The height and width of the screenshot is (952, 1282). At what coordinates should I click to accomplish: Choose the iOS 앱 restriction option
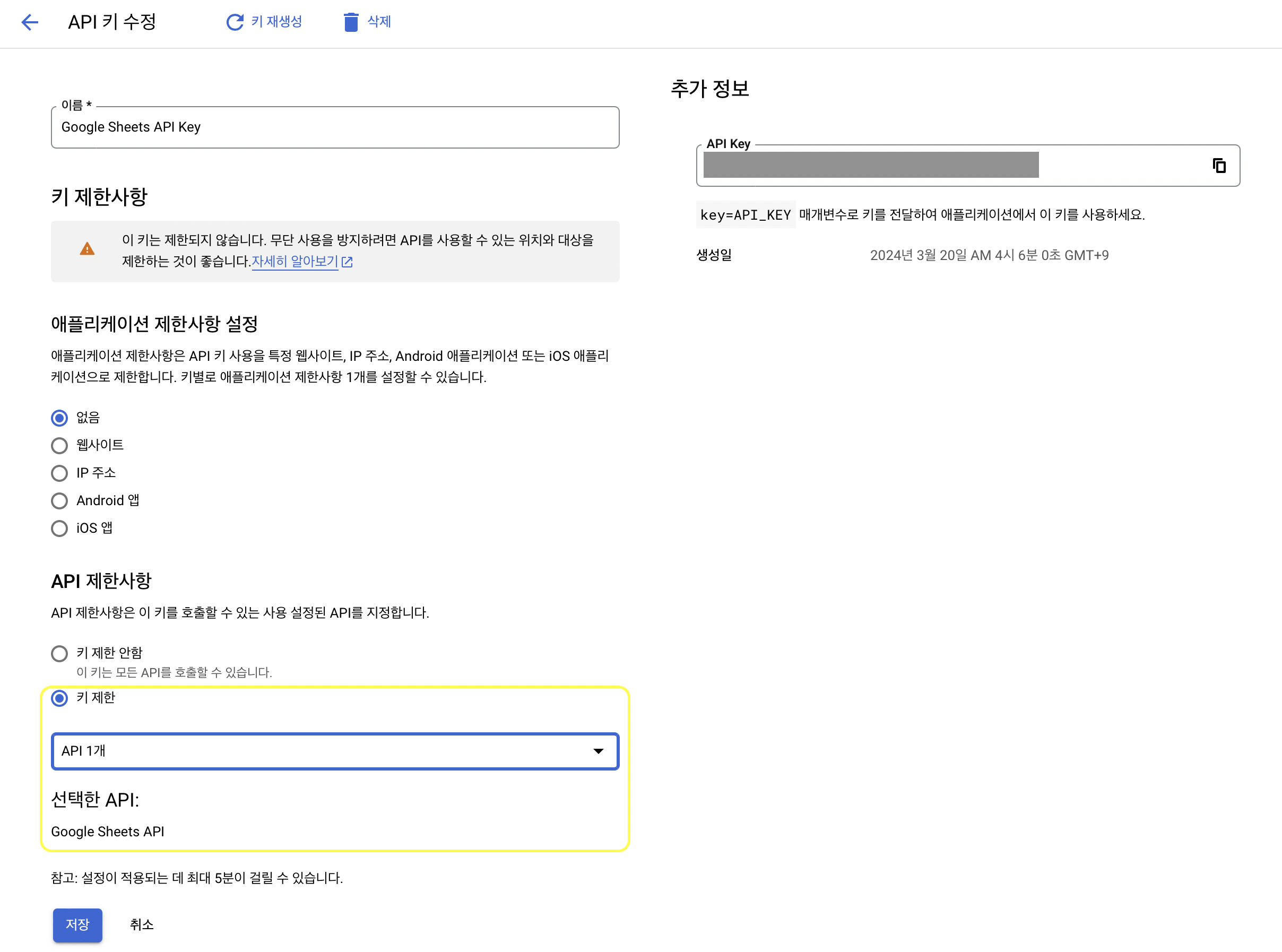[x=59, y=529]
